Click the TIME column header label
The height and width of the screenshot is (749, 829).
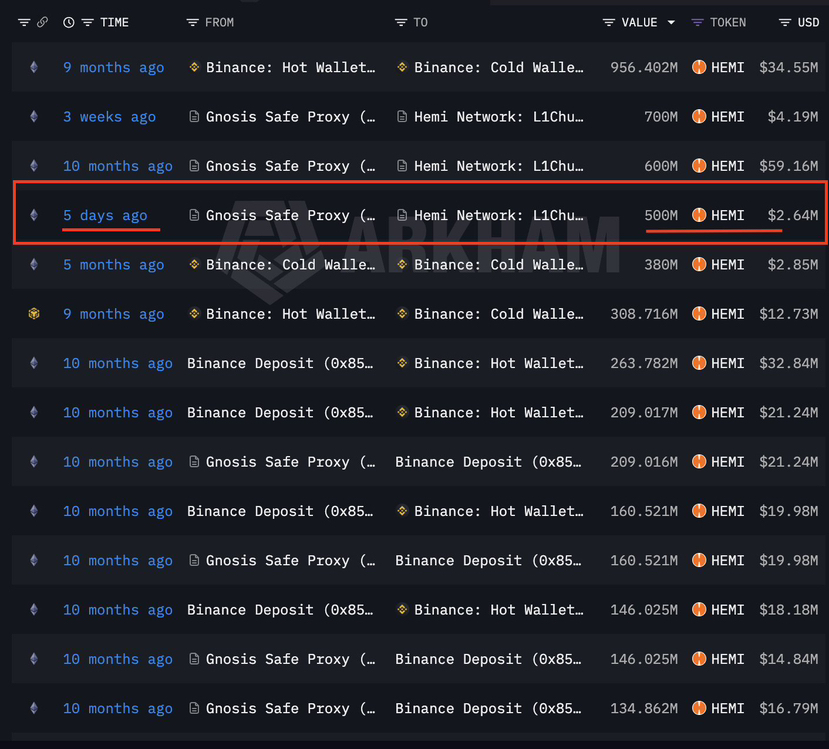click(114, 22)
